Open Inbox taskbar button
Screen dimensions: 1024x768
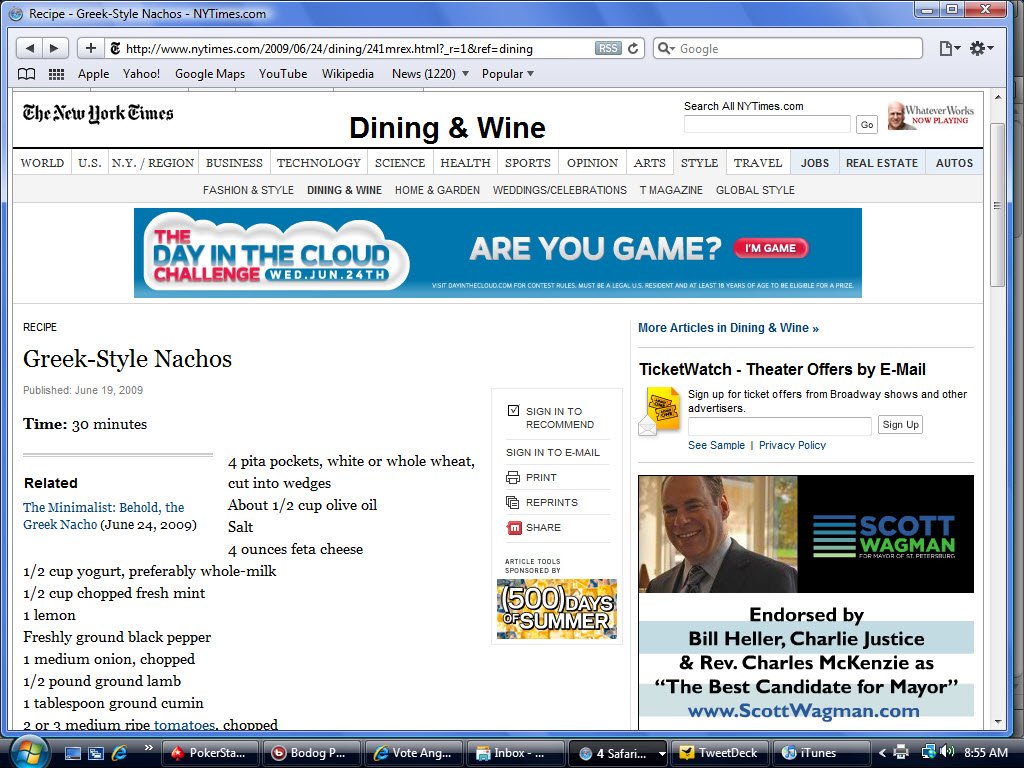(x=515, y=753)
